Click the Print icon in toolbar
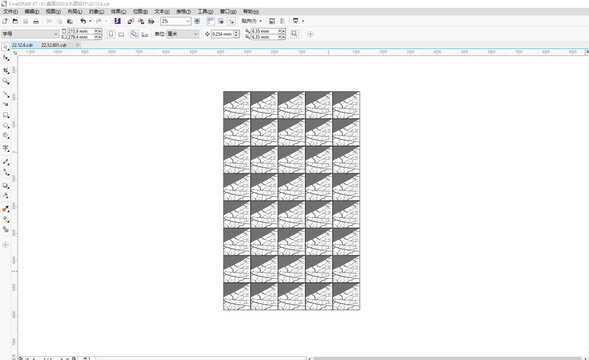 tap(36, 21)
